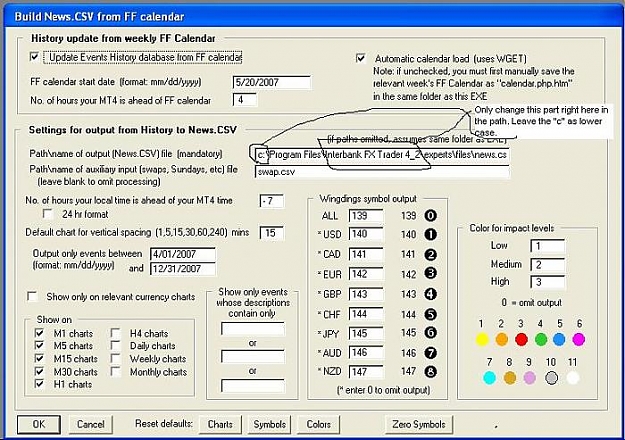Click the Cancel button
The image size is (625, 440).
pyautogui.click(x=90, y=424)
